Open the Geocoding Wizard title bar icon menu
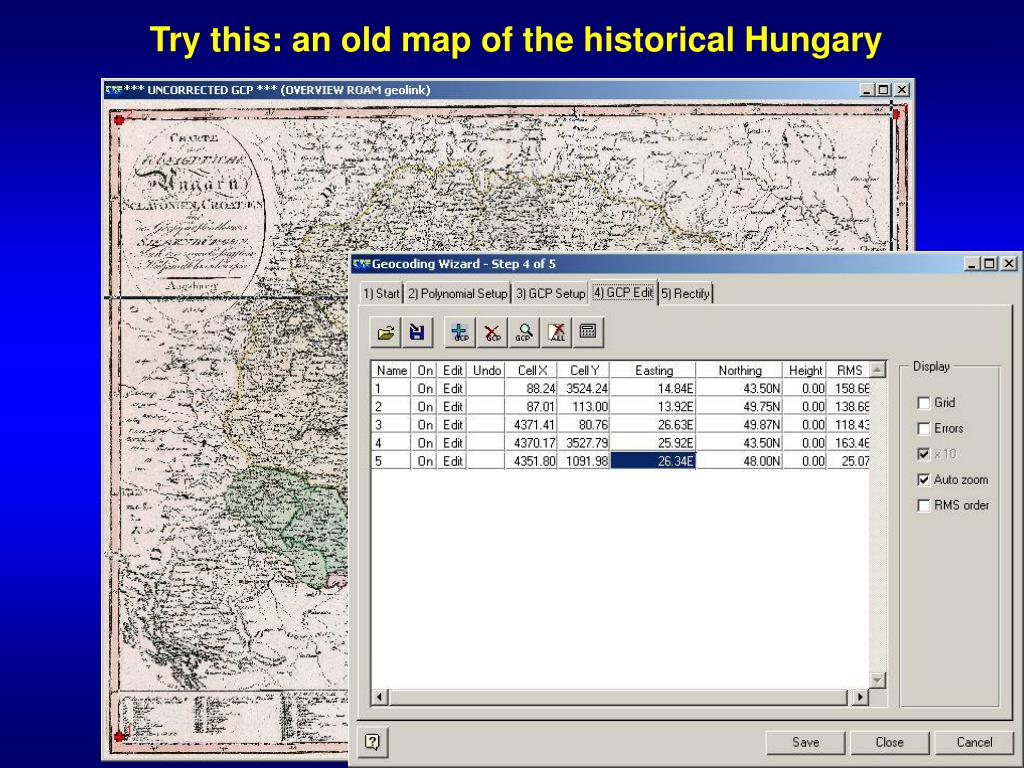Screen dimensions: 1024x768 coord(361,264)
